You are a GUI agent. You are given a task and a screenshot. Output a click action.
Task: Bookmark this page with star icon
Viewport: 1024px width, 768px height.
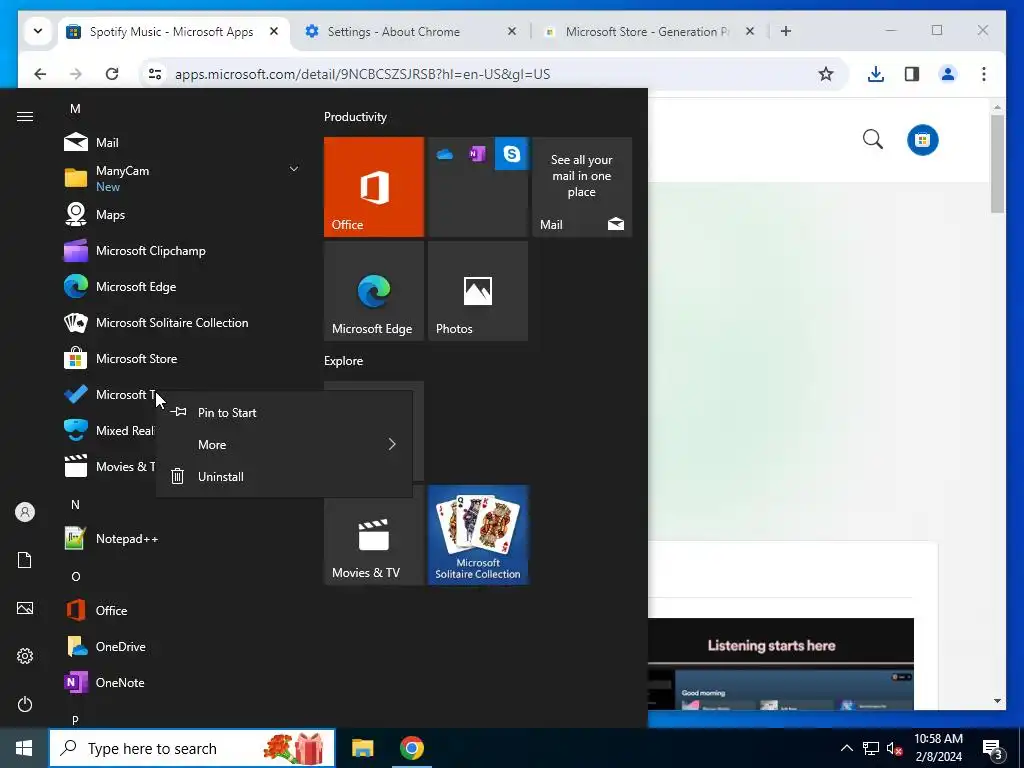click(x=825, y=74)
